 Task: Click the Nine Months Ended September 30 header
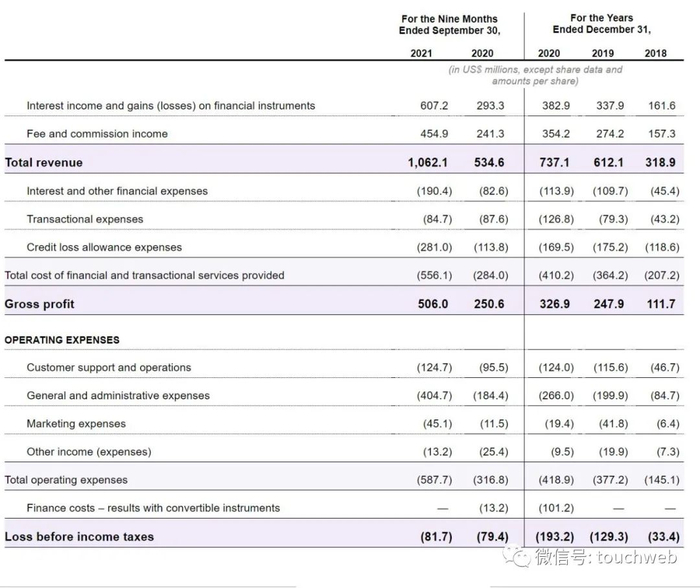(449, 24)
